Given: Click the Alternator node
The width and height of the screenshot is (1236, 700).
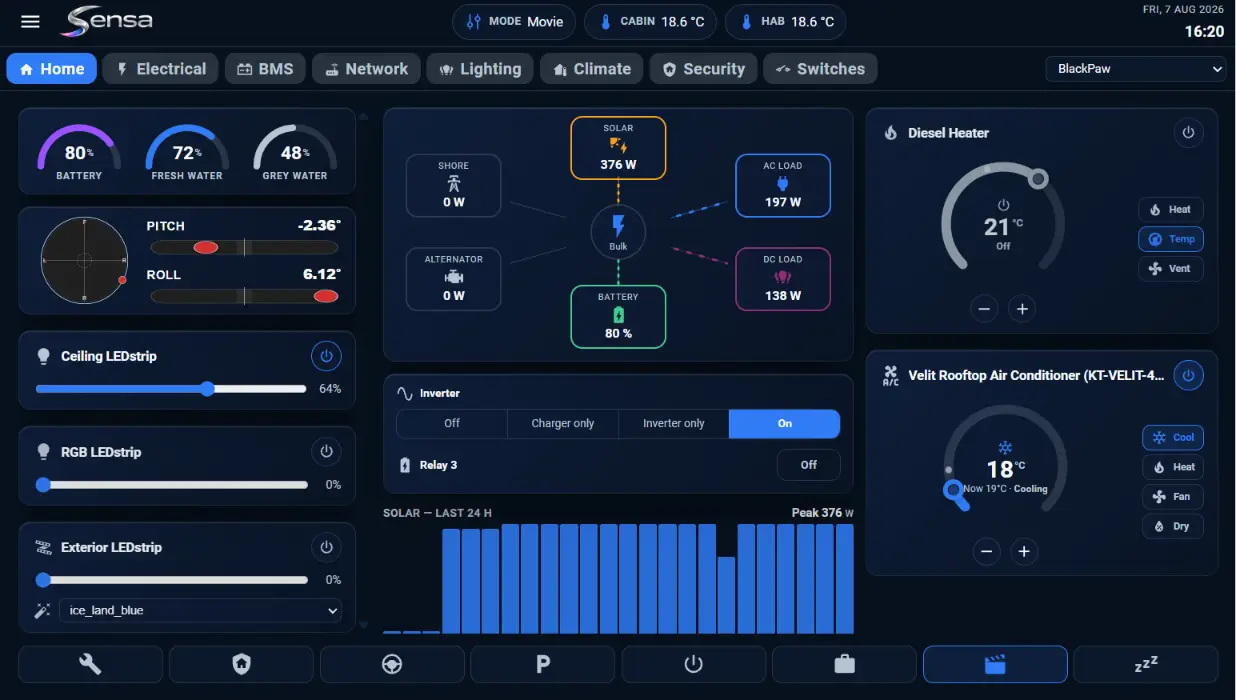Looking at the screenshot, I should pyautogui.click(x=453, y=279).
